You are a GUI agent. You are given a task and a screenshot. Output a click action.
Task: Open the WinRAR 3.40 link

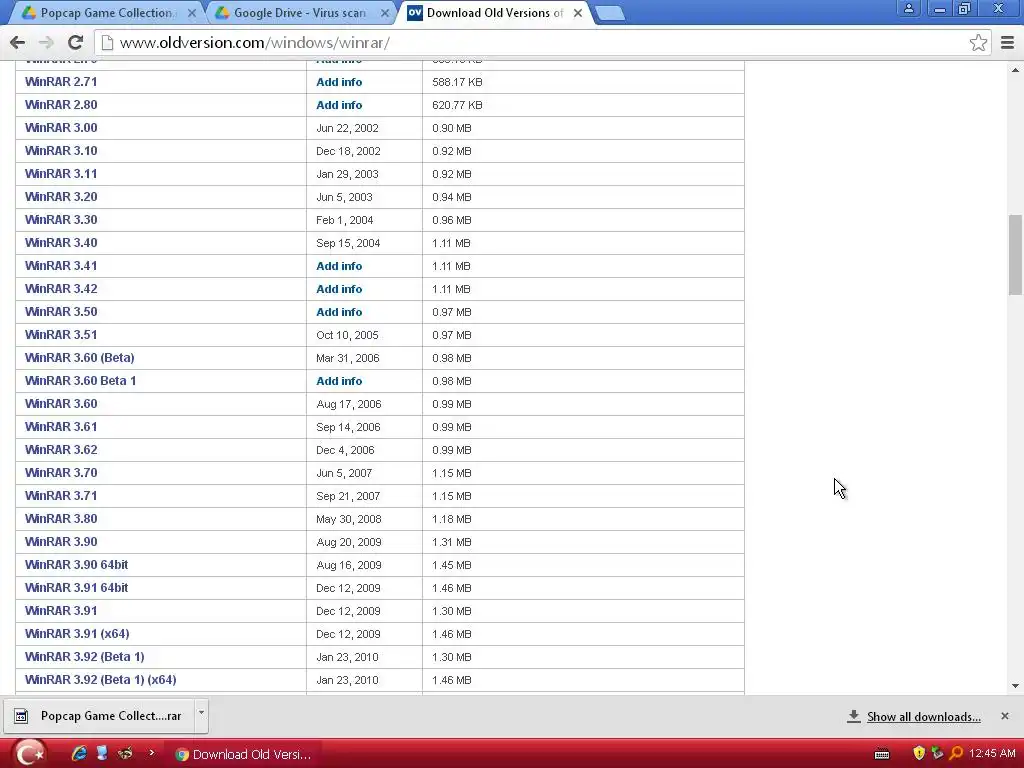coord(61,242)
